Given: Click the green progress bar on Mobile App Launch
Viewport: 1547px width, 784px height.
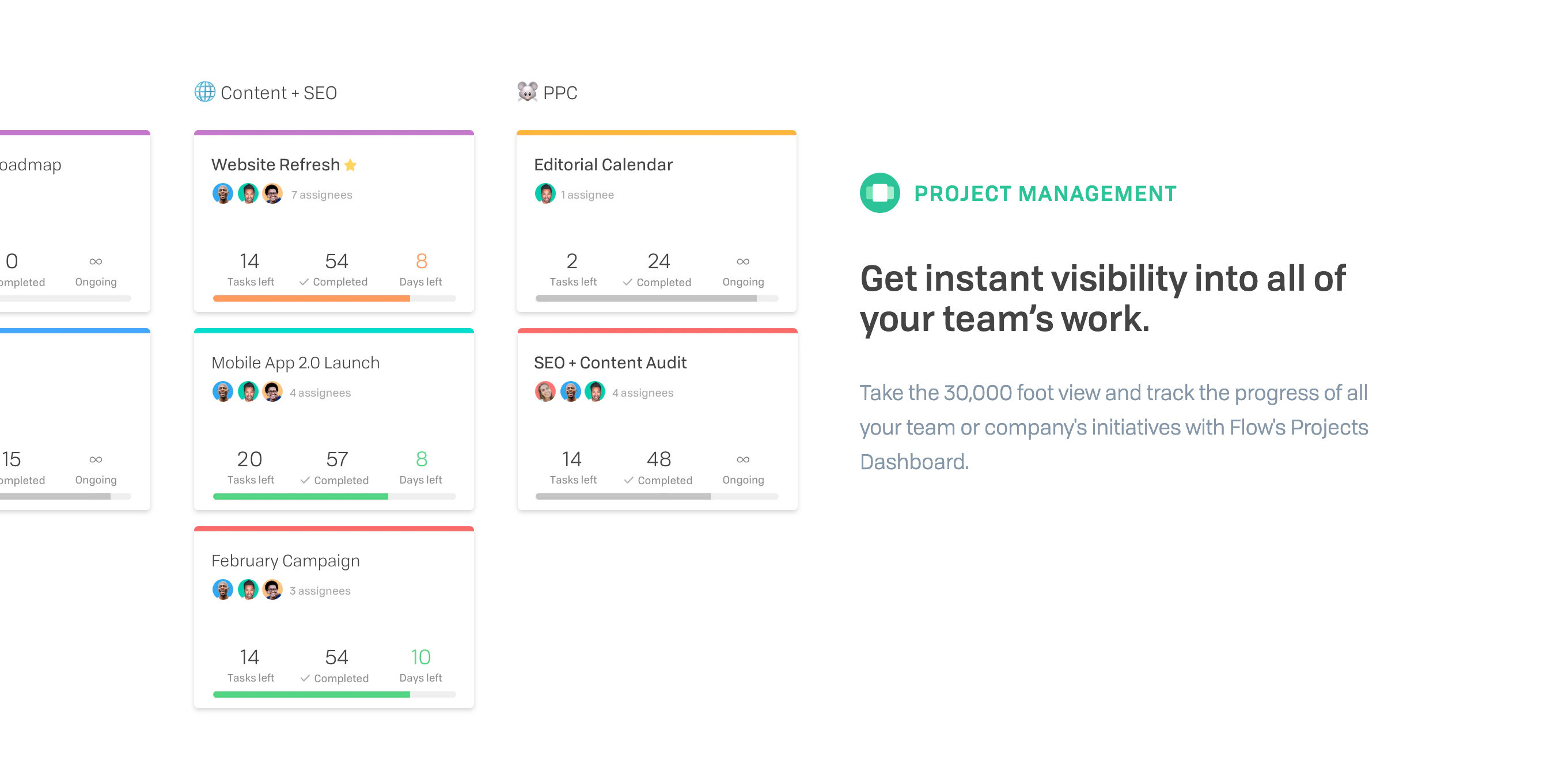Looking at the screenshot, I should pos(300,496).
